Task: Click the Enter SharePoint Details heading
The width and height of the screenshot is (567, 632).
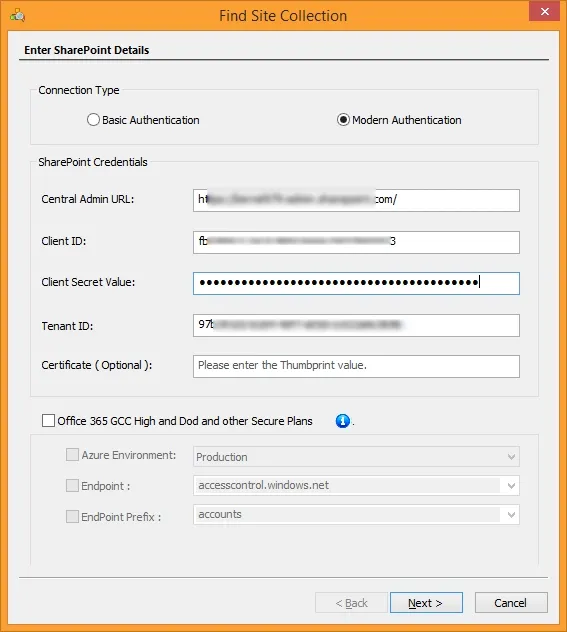Action: [87, 50]
